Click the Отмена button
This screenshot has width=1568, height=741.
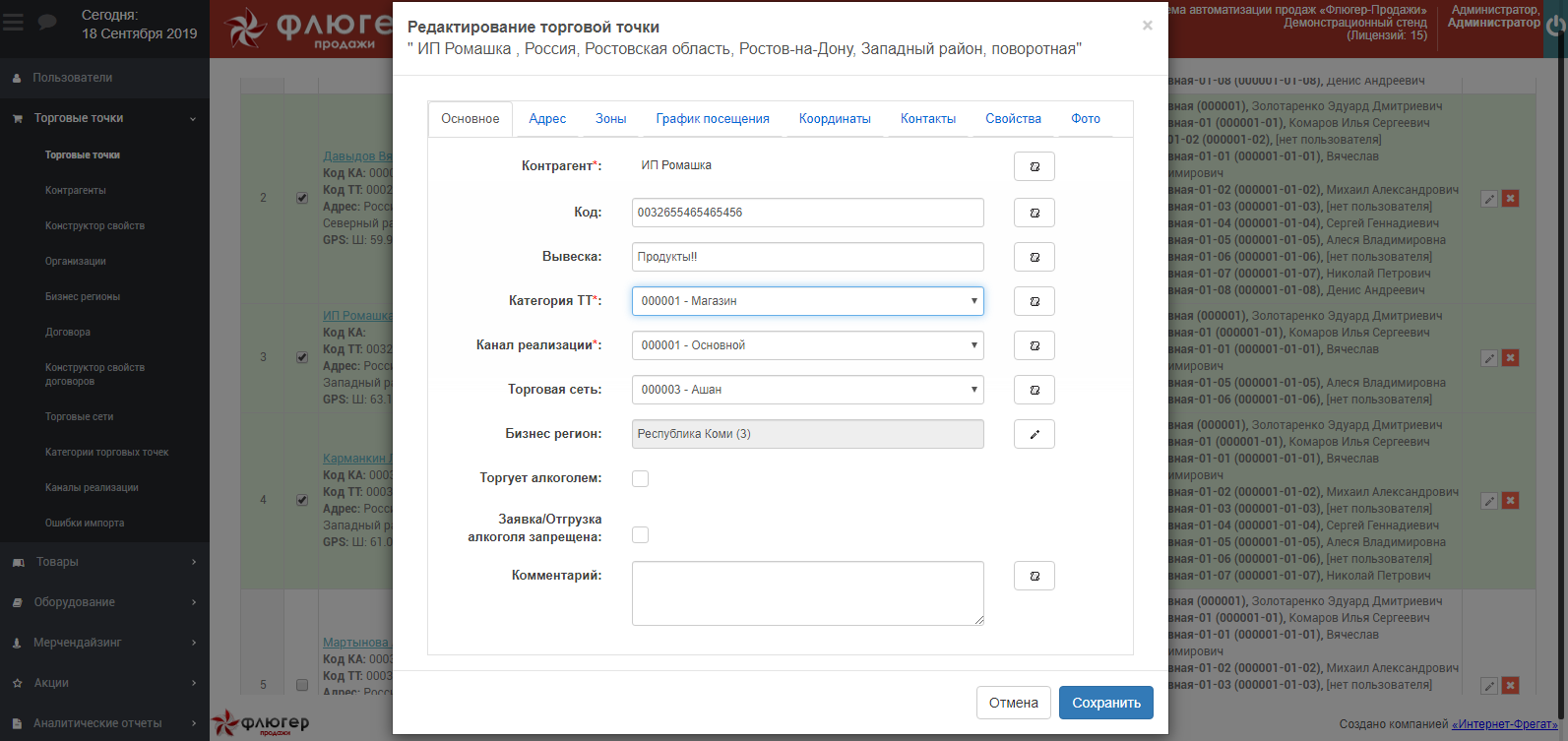coord(1013,703)
